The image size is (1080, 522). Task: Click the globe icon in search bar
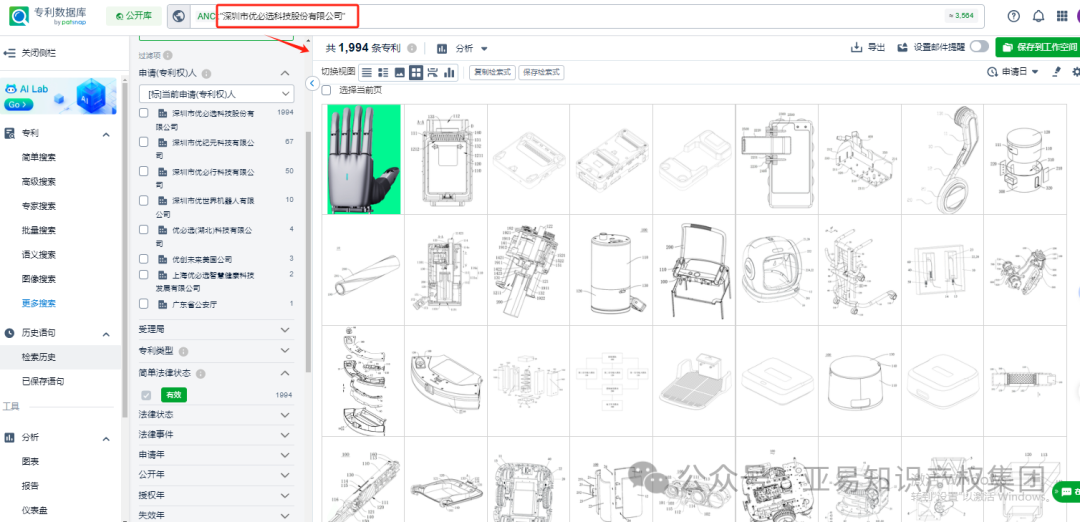(179, 16)
